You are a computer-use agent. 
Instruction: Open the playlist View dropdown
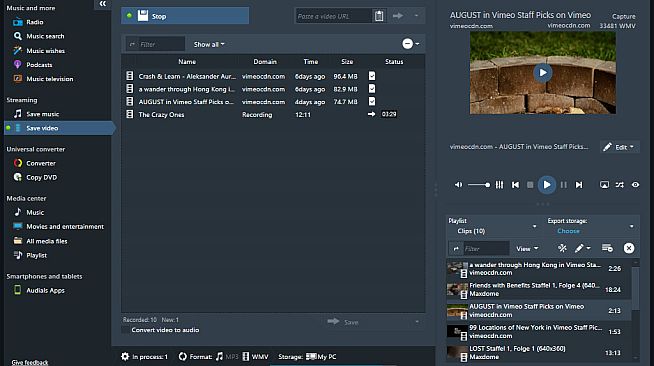(527, 249)
